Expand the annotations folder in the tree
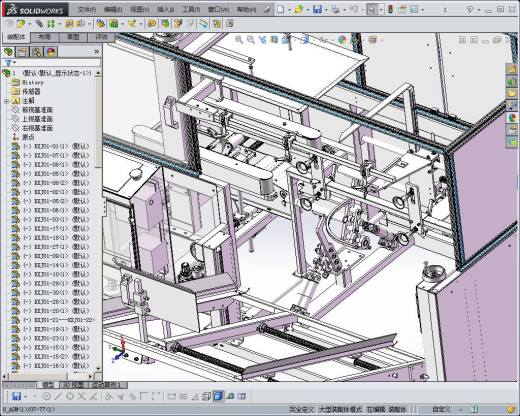 6,101
